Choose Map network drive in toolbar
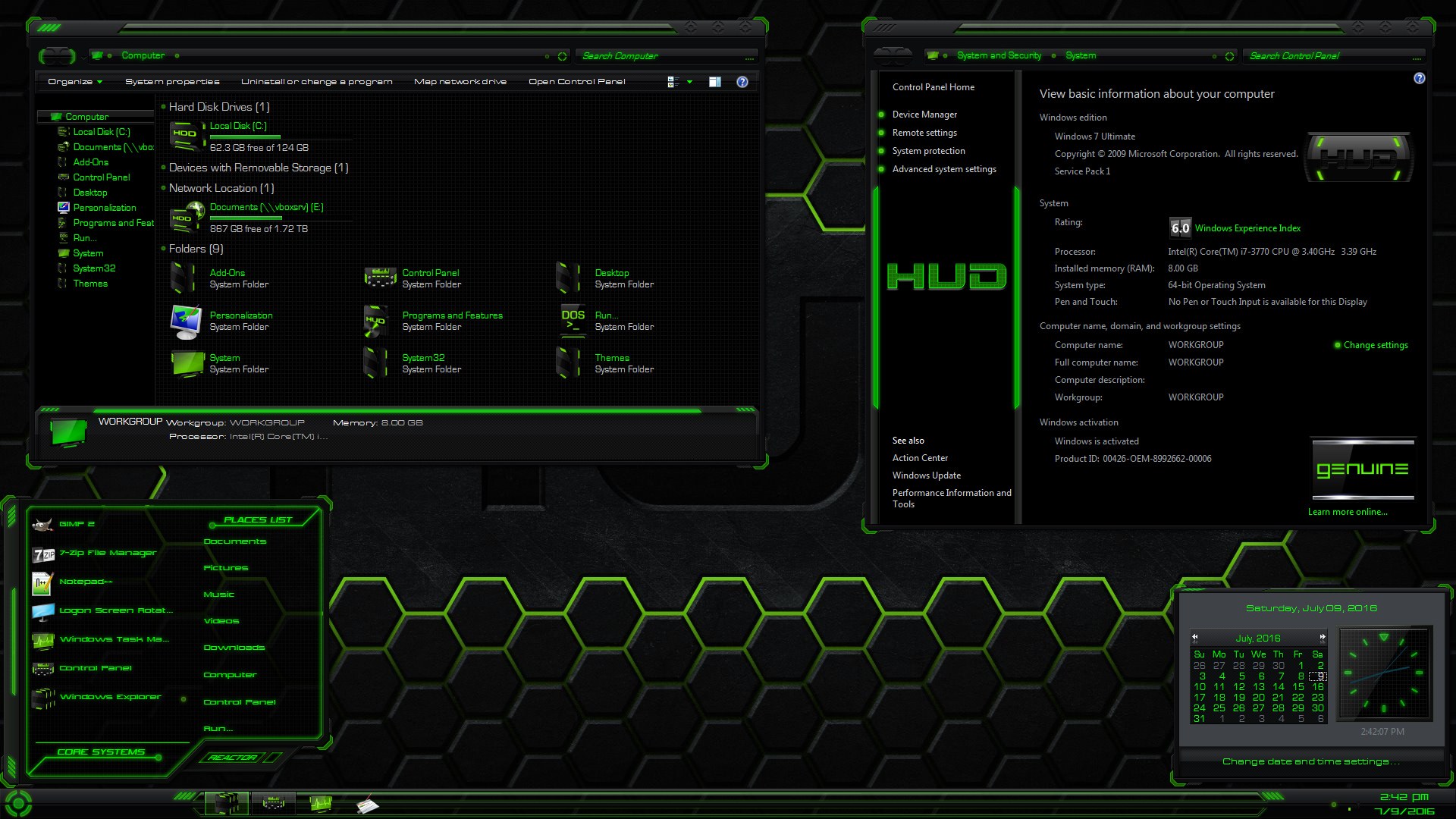This screenshot has width=1456, height=819. (x=460, y=82)
